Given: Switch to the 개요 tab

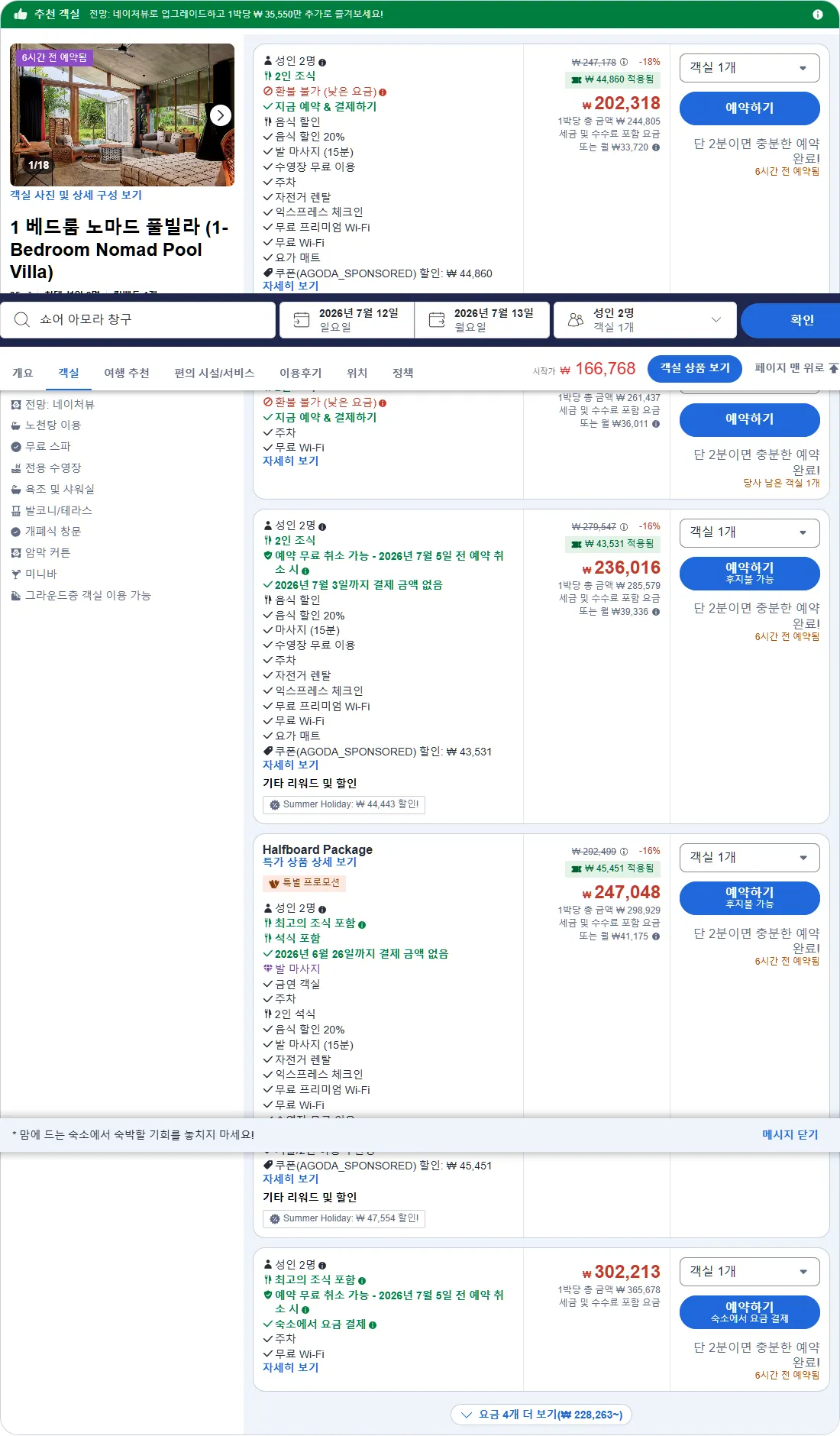Looking at the screenshot, I should (x=23, y=374).
